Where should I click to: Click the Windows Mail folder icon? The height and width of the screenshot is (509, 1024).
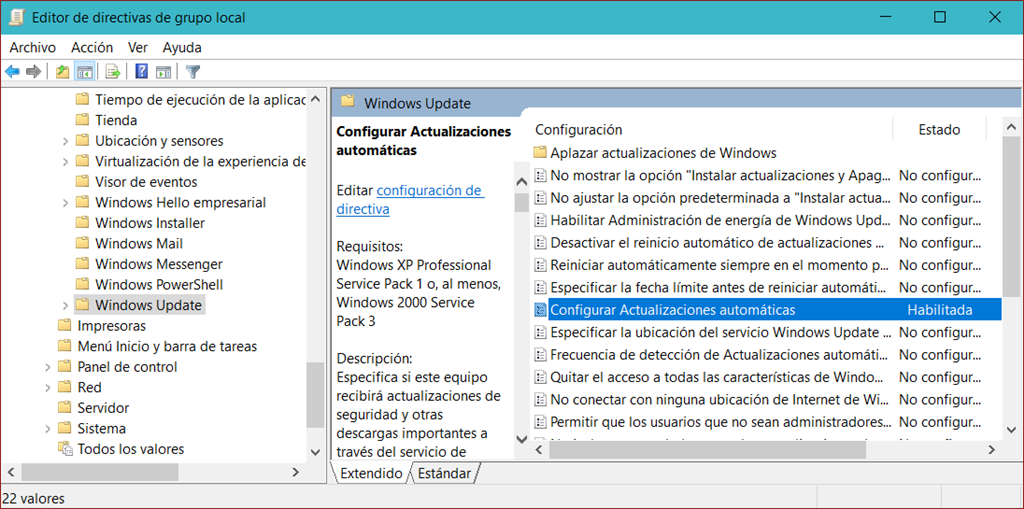82,244
